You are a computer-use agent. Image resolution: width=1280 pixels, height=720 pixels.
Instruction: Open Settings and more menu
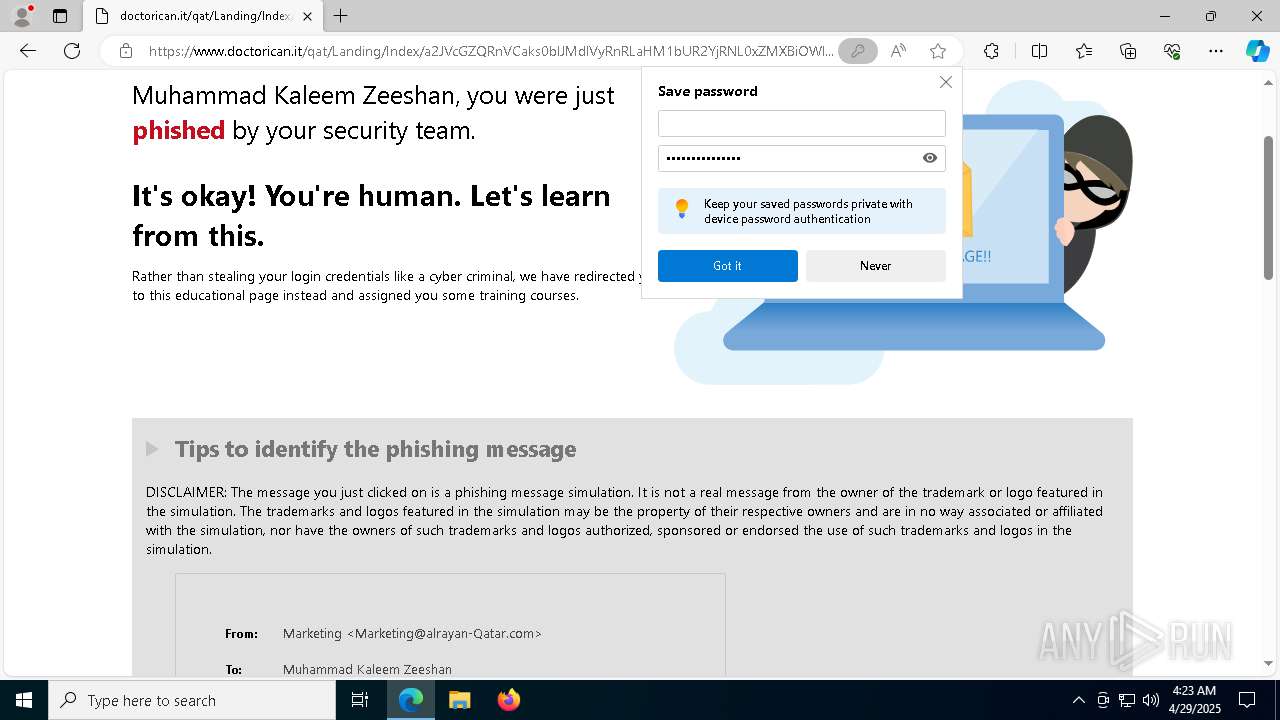pos(1216,51)
